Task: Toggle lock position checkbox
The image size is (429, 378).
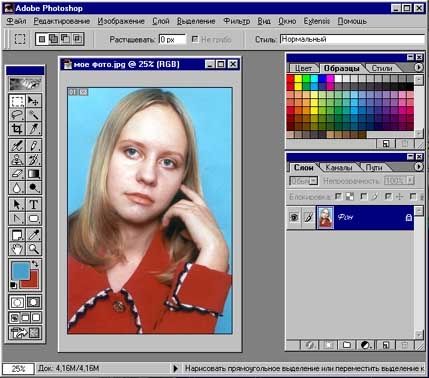Action: pos(388,197)
